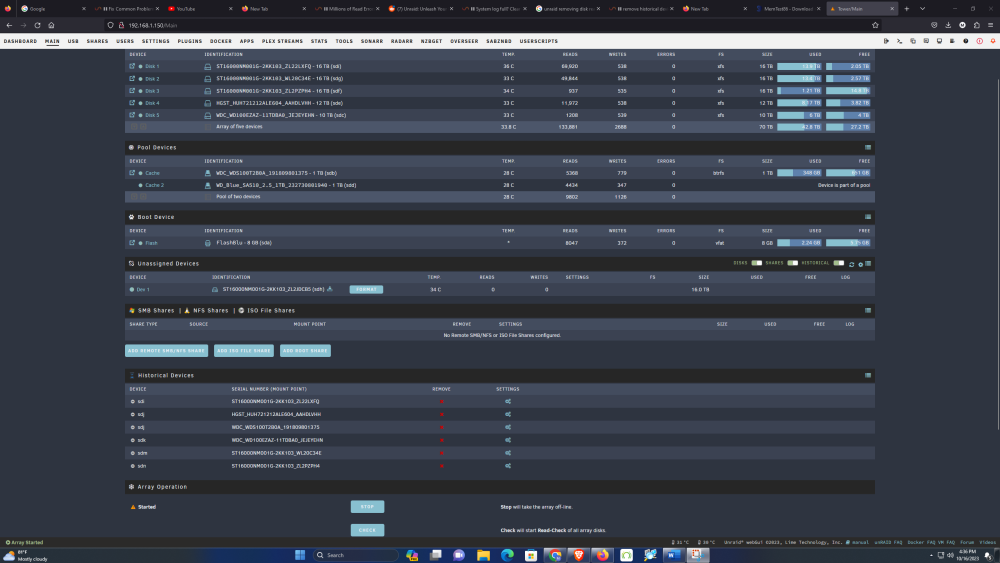
Task: Open Unassigned Devices settings gear icon
Action: point(860,264)
